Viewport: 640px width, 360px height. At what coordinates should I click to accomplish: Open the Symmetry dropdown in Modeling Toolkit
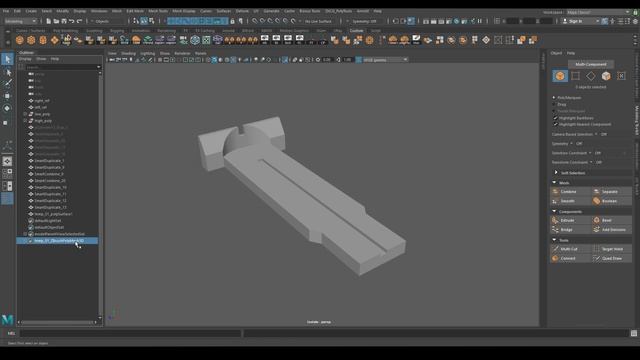coord(571,144)
